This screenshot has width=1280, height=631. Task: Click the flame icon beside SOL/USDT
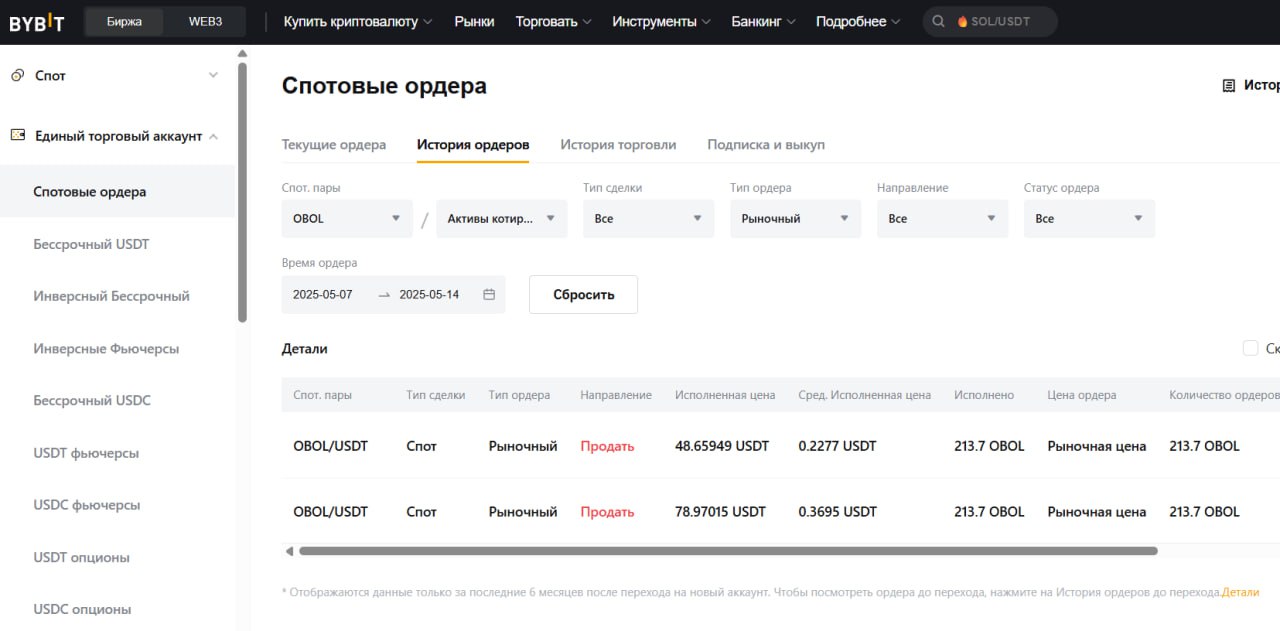(962, 21)
